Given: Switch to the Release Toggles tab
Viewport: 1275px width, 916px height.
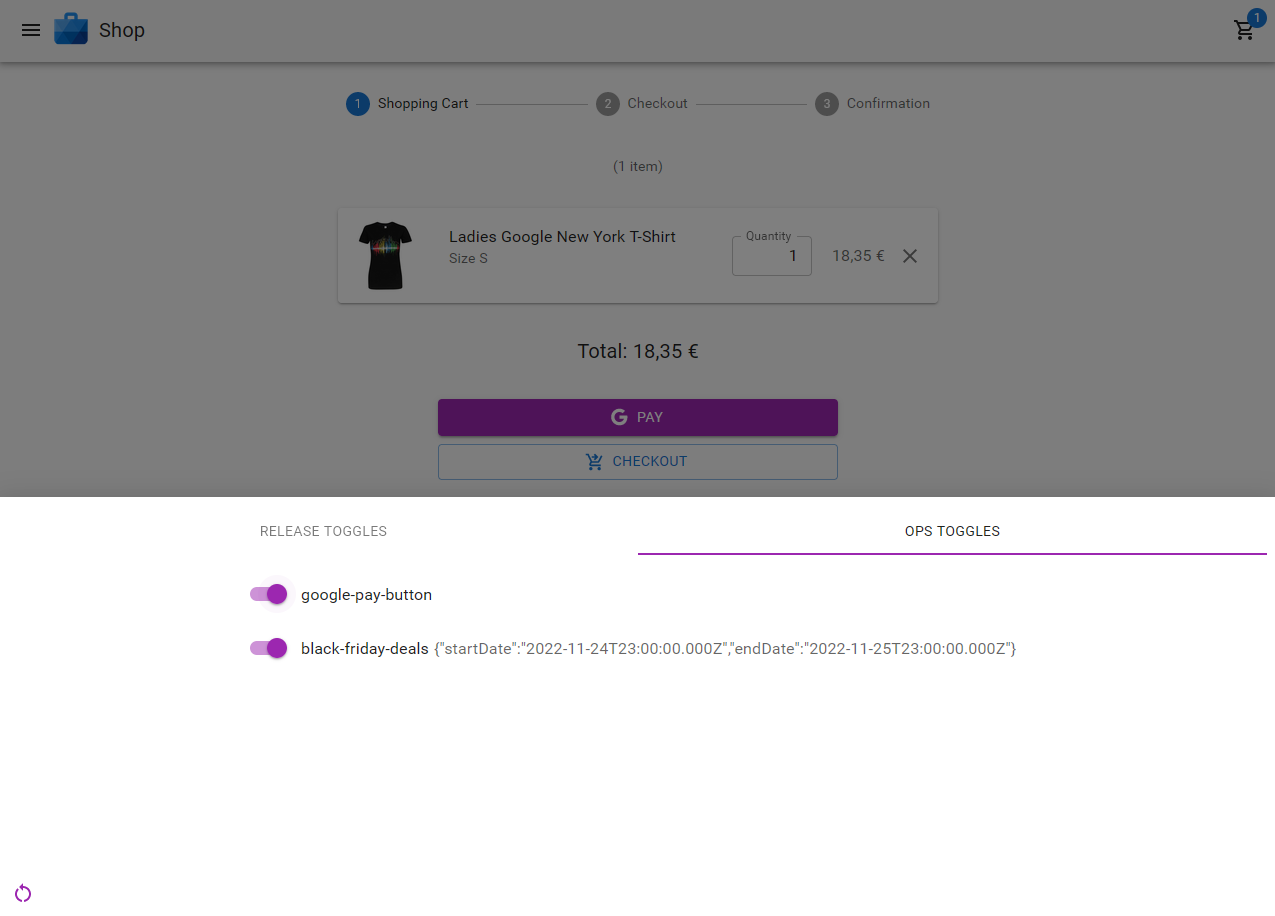Looking at the screenshot, I should click(x=323, y=531).
